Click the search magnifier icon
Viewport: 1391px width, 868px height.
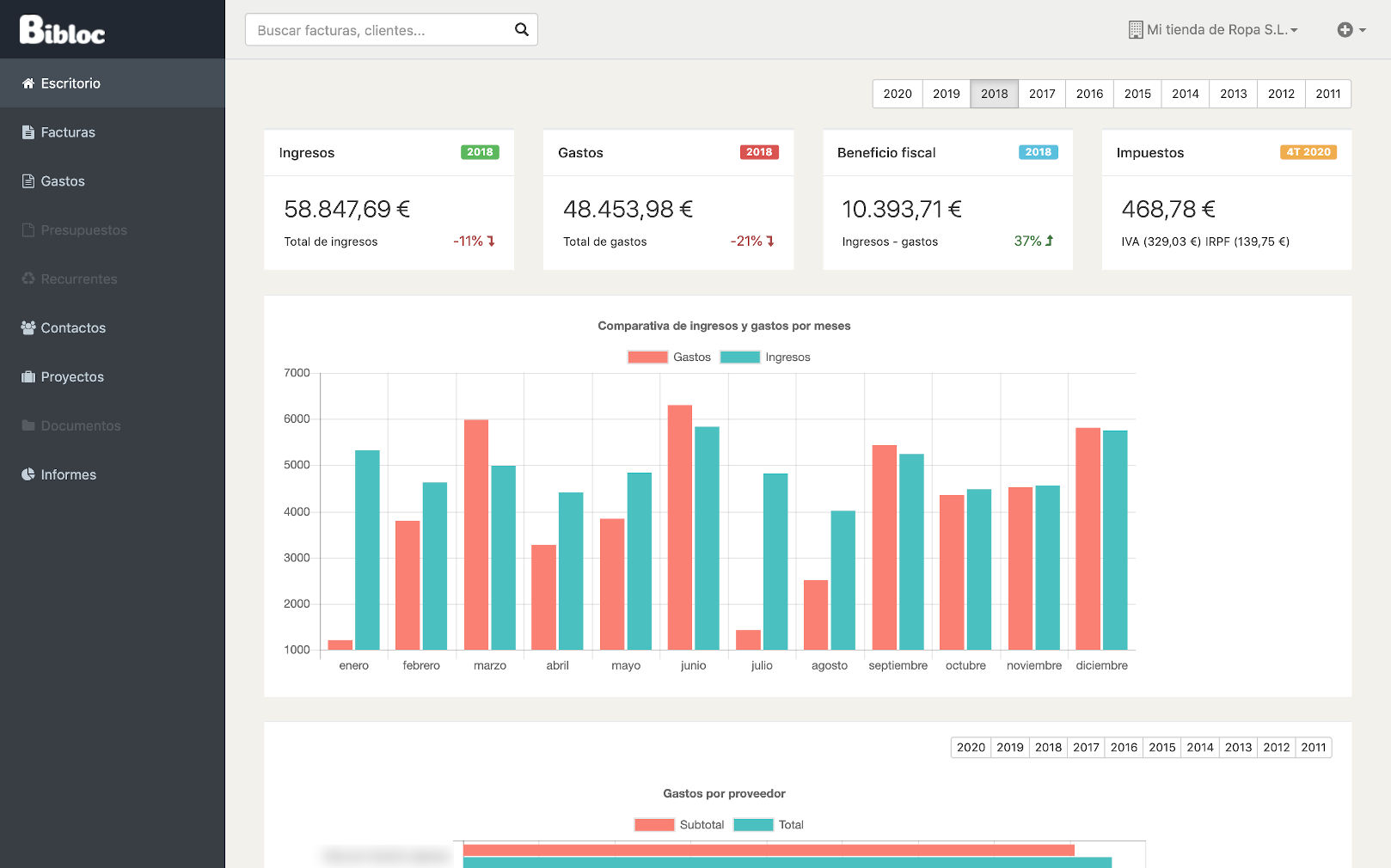coord(521,30)
